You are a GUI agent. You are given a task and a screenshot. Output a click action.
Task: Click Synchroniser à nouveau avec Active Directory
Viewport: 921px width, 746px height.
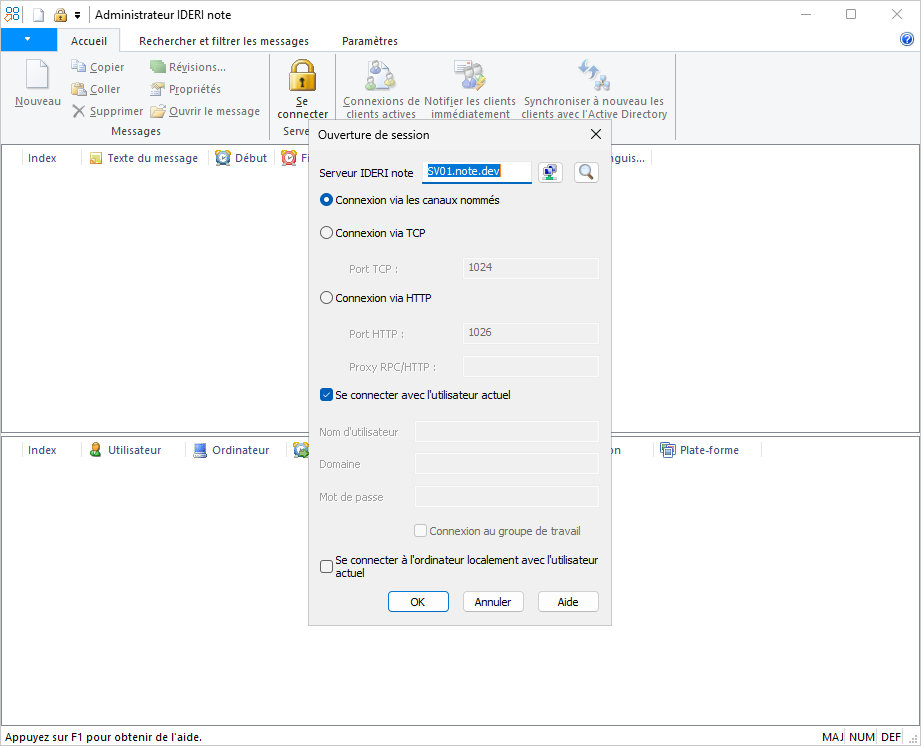pyautogui.click(x=594, y=89)
